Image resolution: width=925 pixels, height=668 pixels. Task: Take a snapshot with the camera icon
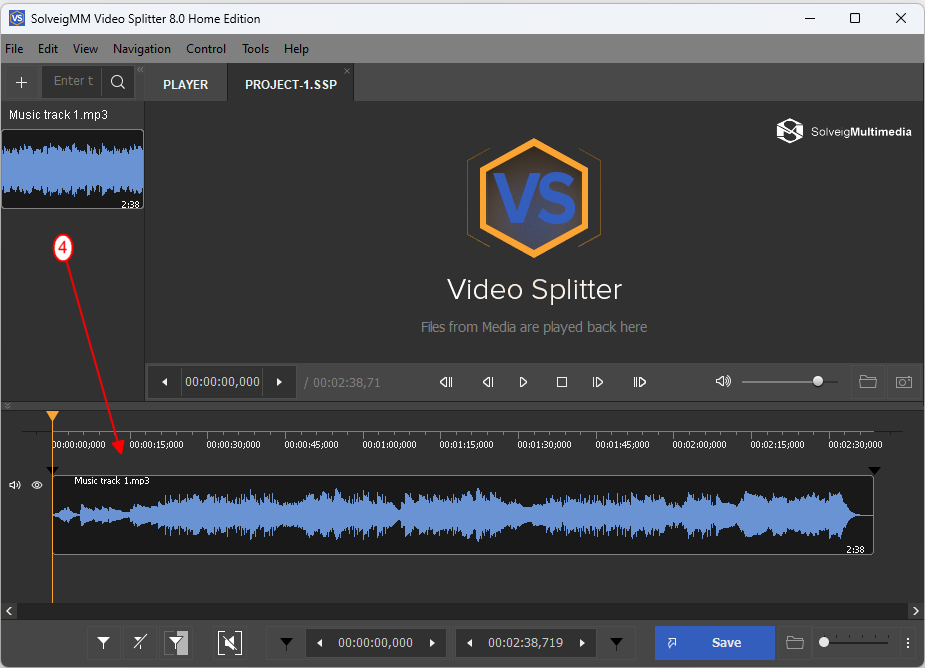point(904,382)
